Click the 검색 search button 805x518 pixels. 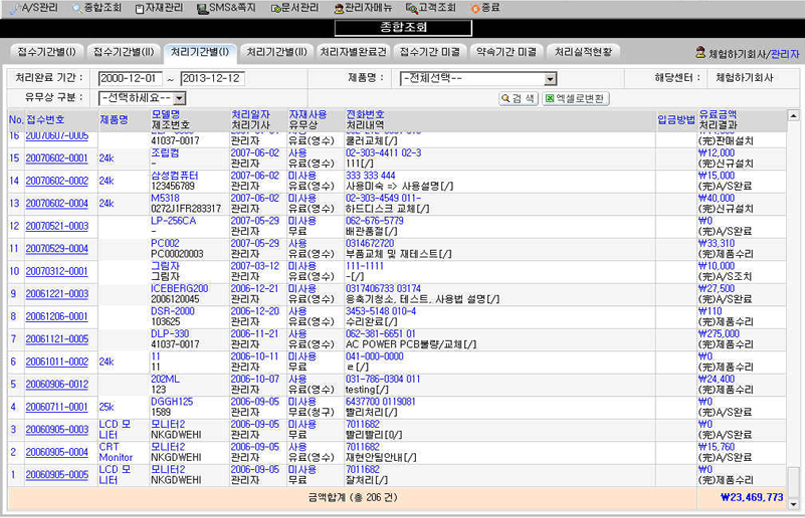click(518, 98)
